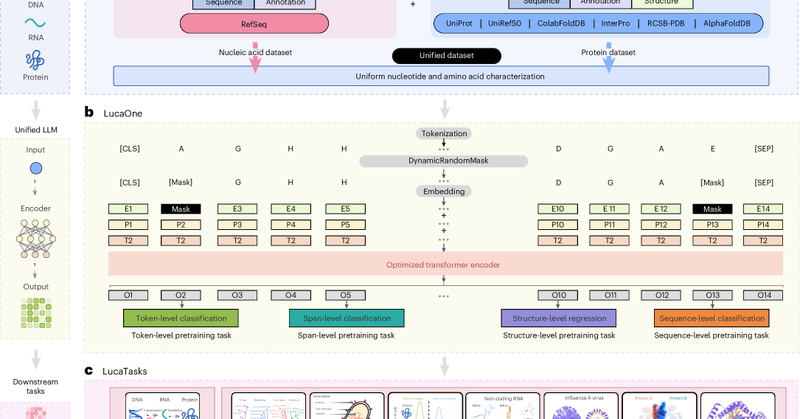Click the teal Span-level classification box
This screenshot has width=800, height=419.
[x=347, y=318]
